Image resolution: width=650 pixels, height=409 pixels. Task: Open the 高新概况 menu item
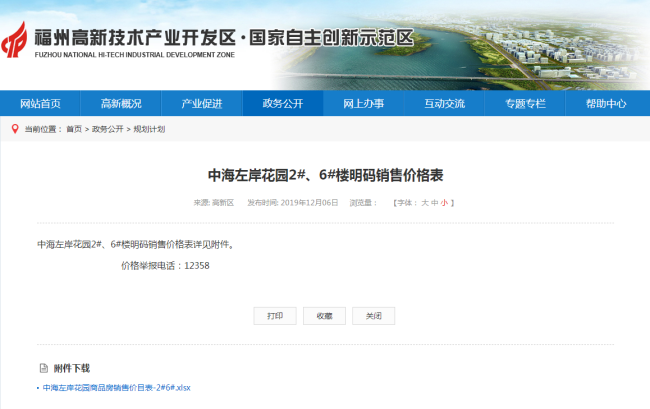click(x=121, y=103)
